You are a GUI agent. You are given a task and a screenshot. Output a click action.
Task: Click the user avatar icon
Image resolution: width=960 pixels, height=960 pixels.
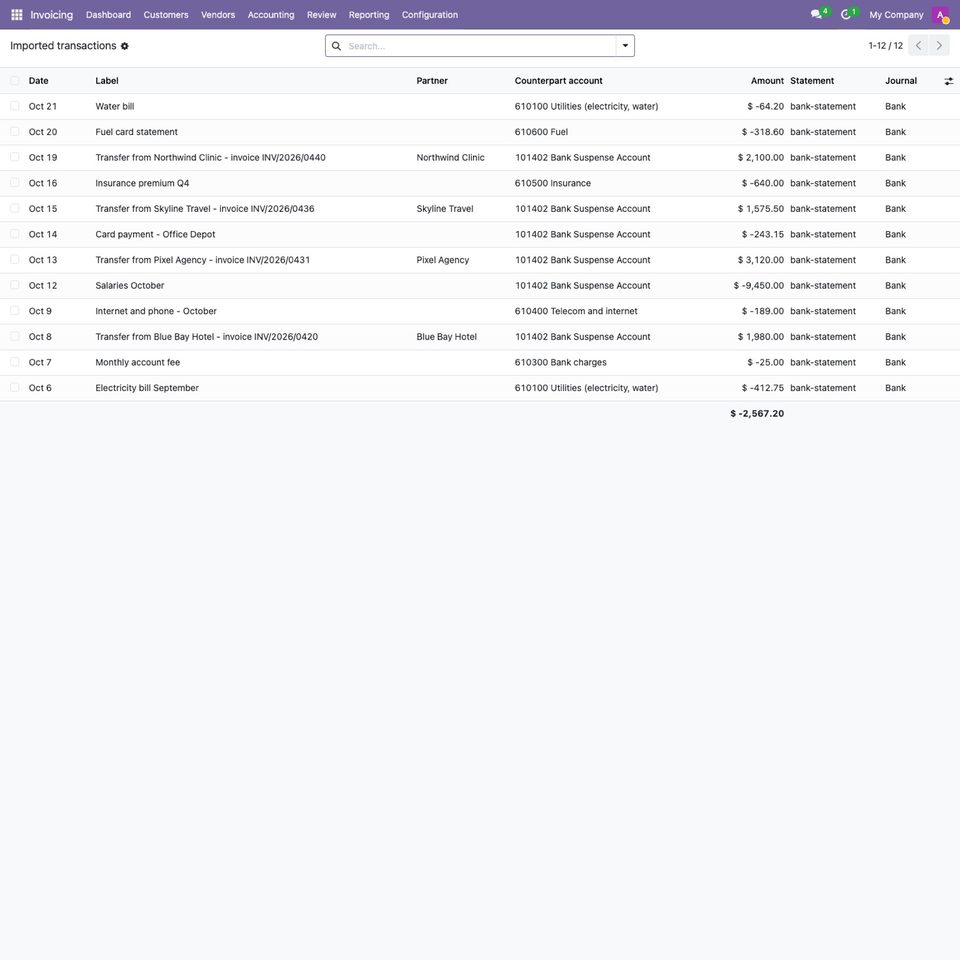[x=940, y=15]
